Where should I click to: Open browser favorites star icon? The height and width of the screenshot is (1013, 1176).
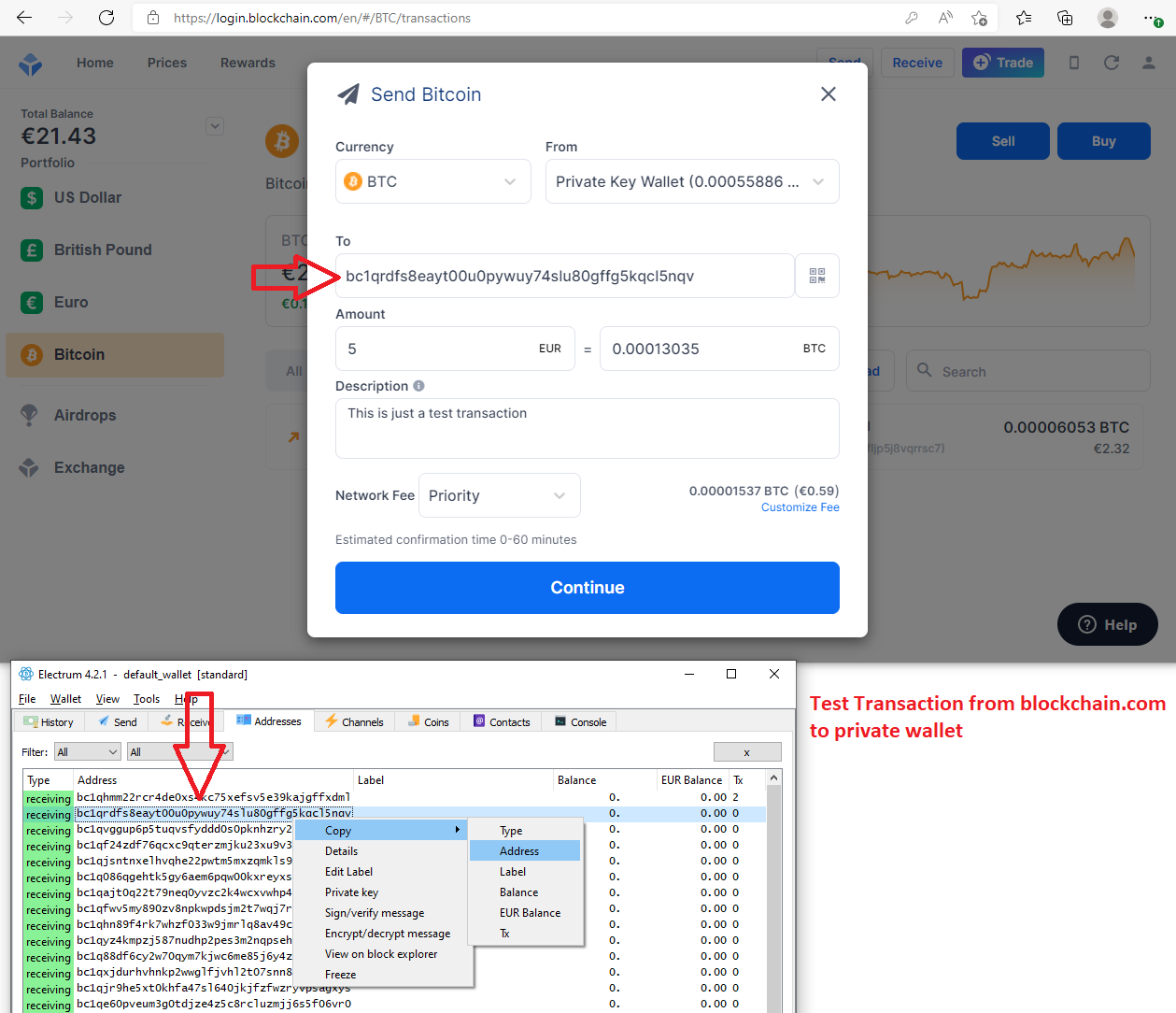coord(1024,18)
